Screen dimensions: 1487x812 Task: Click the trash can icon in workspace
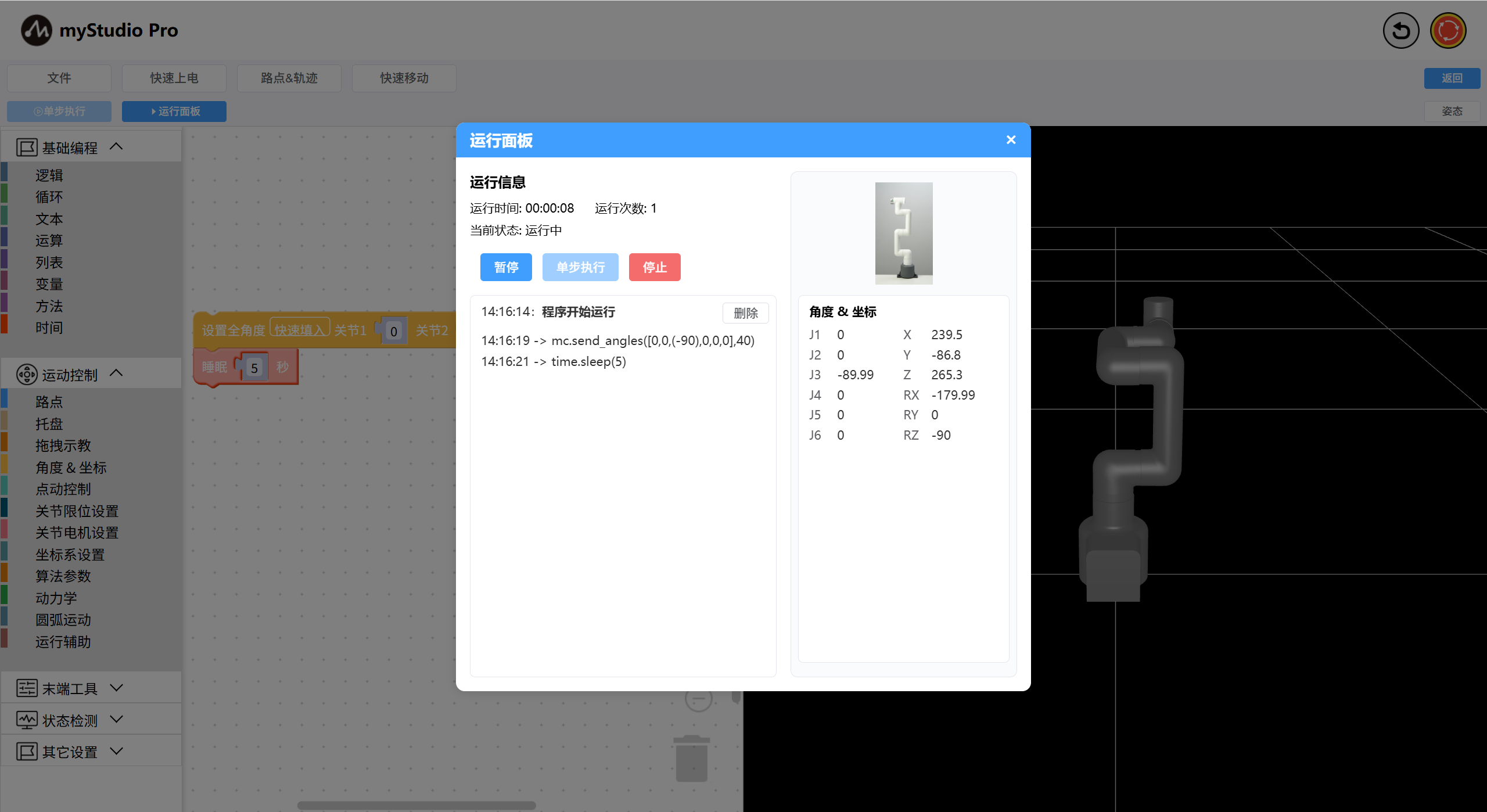click(x=691, y=758)
